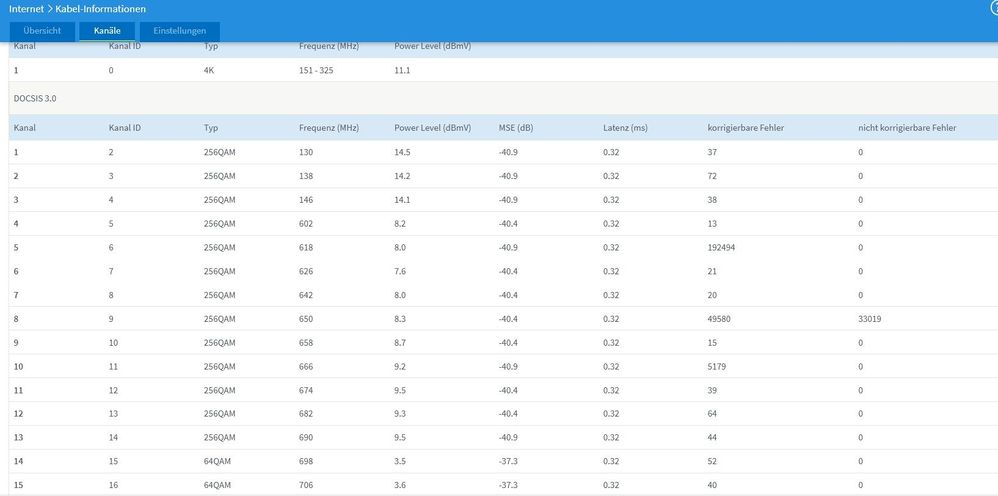Image resolution: width=998 pixels, height=496 pixels.
Task: Click correctable errors value 49580
Action: pos(719,319)
